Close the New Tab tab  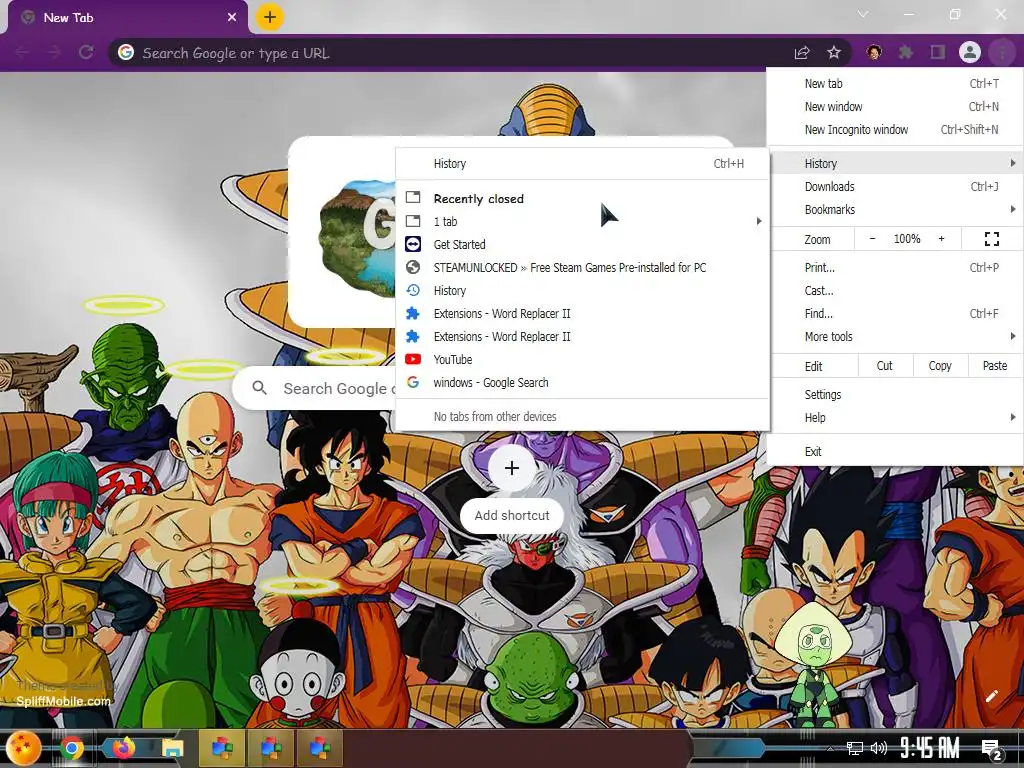tap(232, 18)
